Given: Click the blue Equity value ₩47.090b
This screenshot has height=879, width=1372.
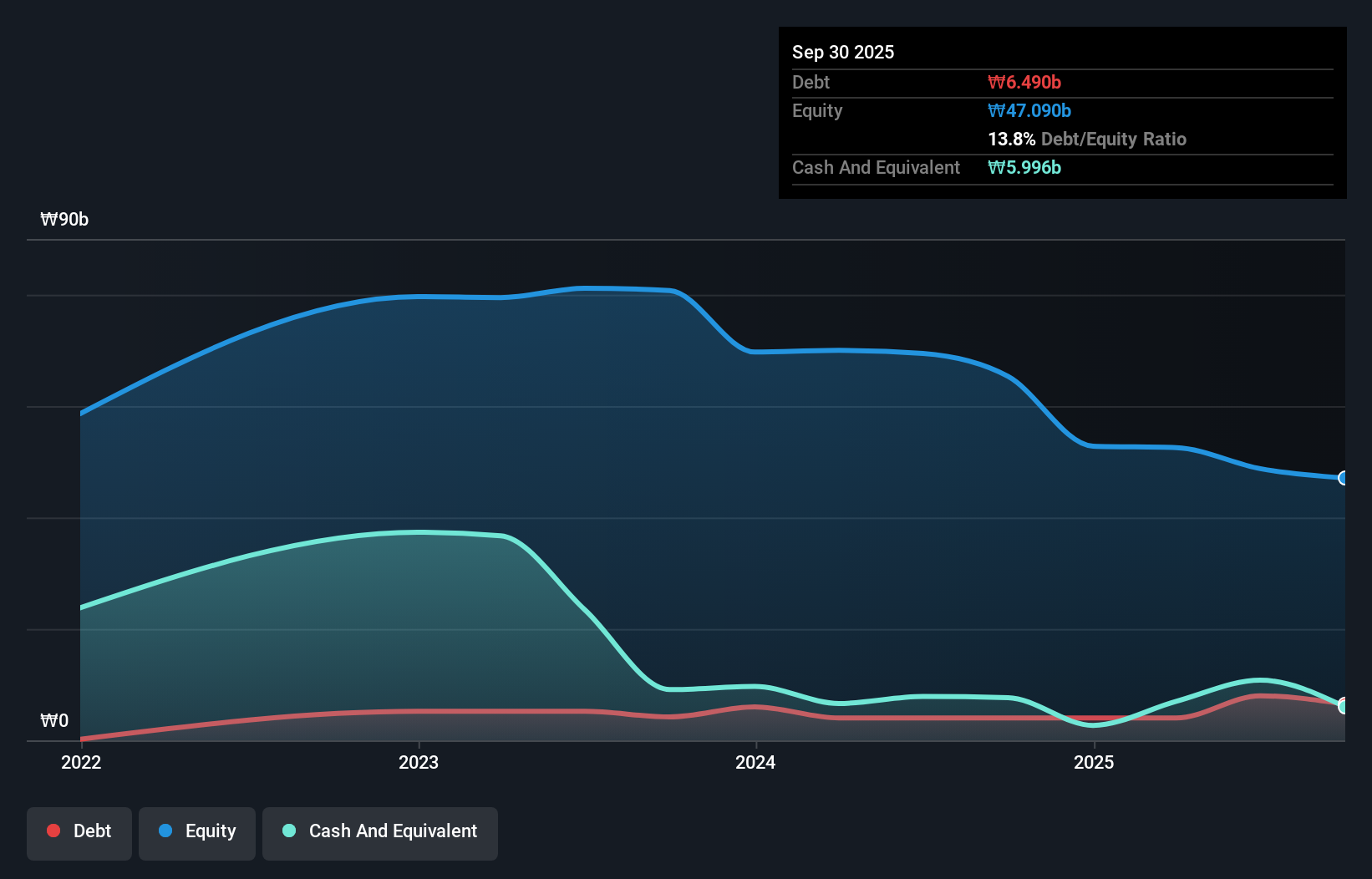Looking at the screenshot, I should [x=1030, y=110].
